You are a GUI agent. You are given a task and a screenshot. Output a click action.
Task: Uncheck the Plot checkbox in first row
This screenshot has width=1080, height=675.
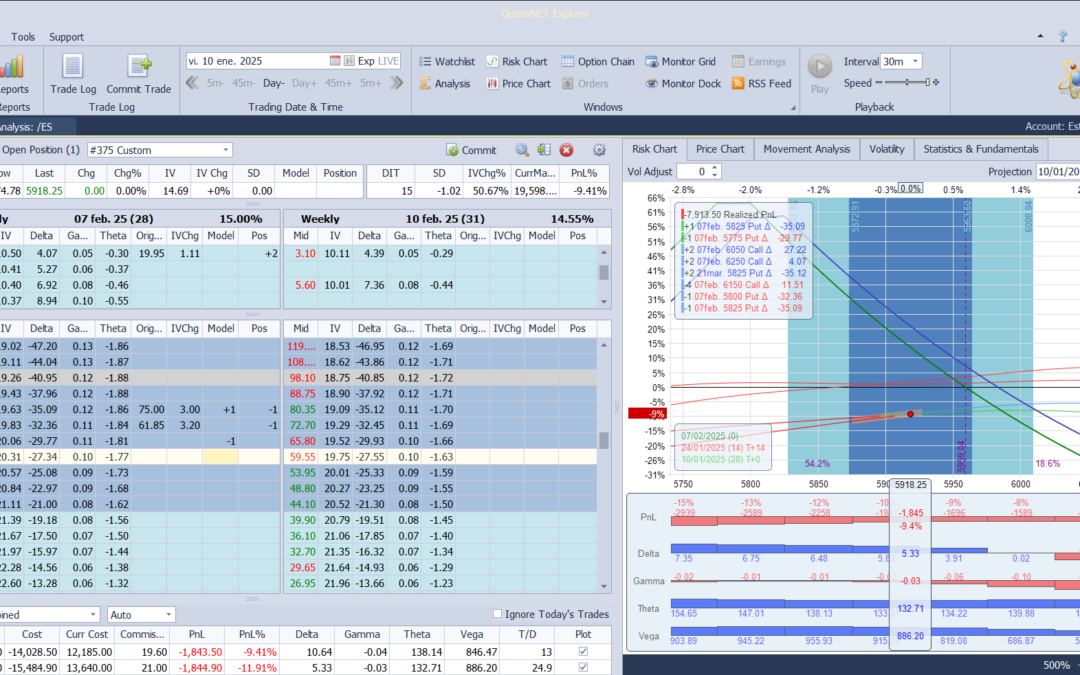pyautogui.click(x=584, y=652)
